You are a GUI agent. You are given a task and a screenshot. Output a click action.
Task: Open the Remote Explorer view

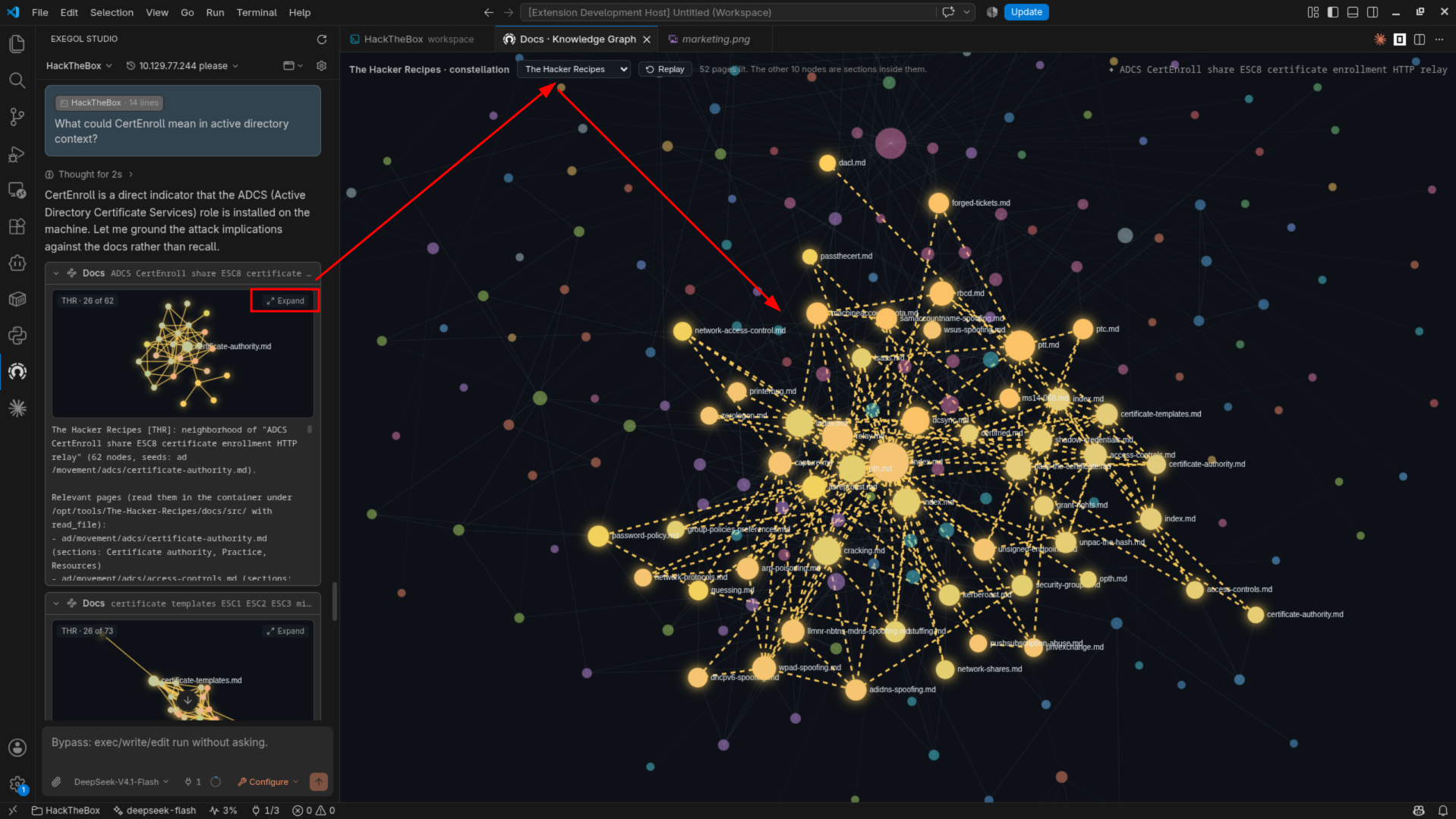[x=17, y=190]
